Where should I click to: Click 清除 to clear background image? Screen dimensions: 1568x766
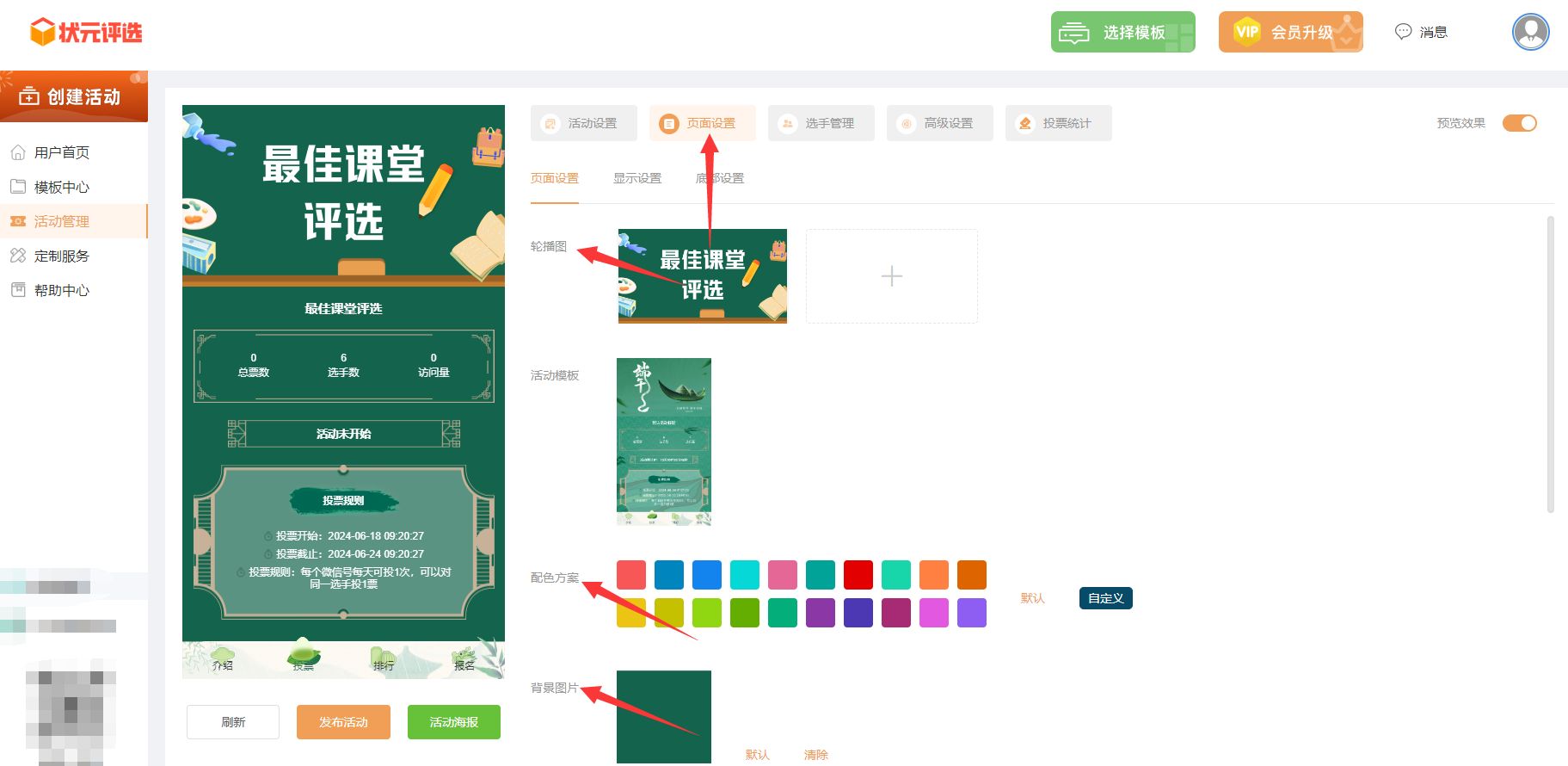point(815,755)
